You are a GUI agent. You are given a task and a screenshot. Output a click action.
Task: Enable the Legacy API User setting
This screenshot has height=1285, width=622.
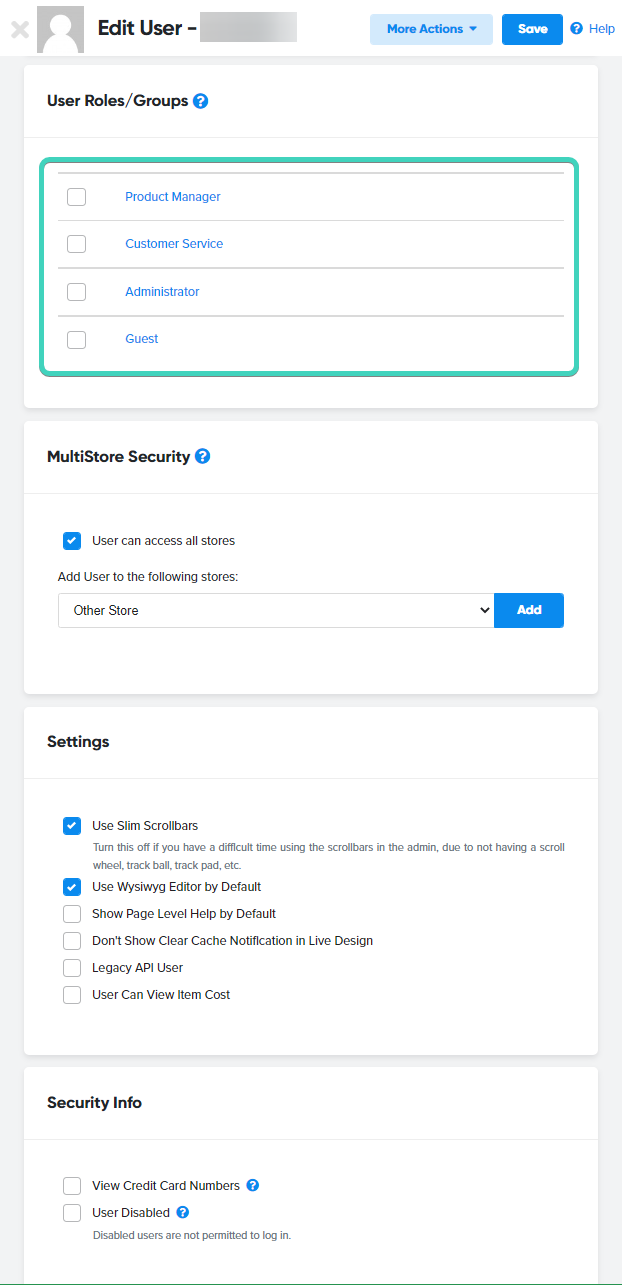71,967
